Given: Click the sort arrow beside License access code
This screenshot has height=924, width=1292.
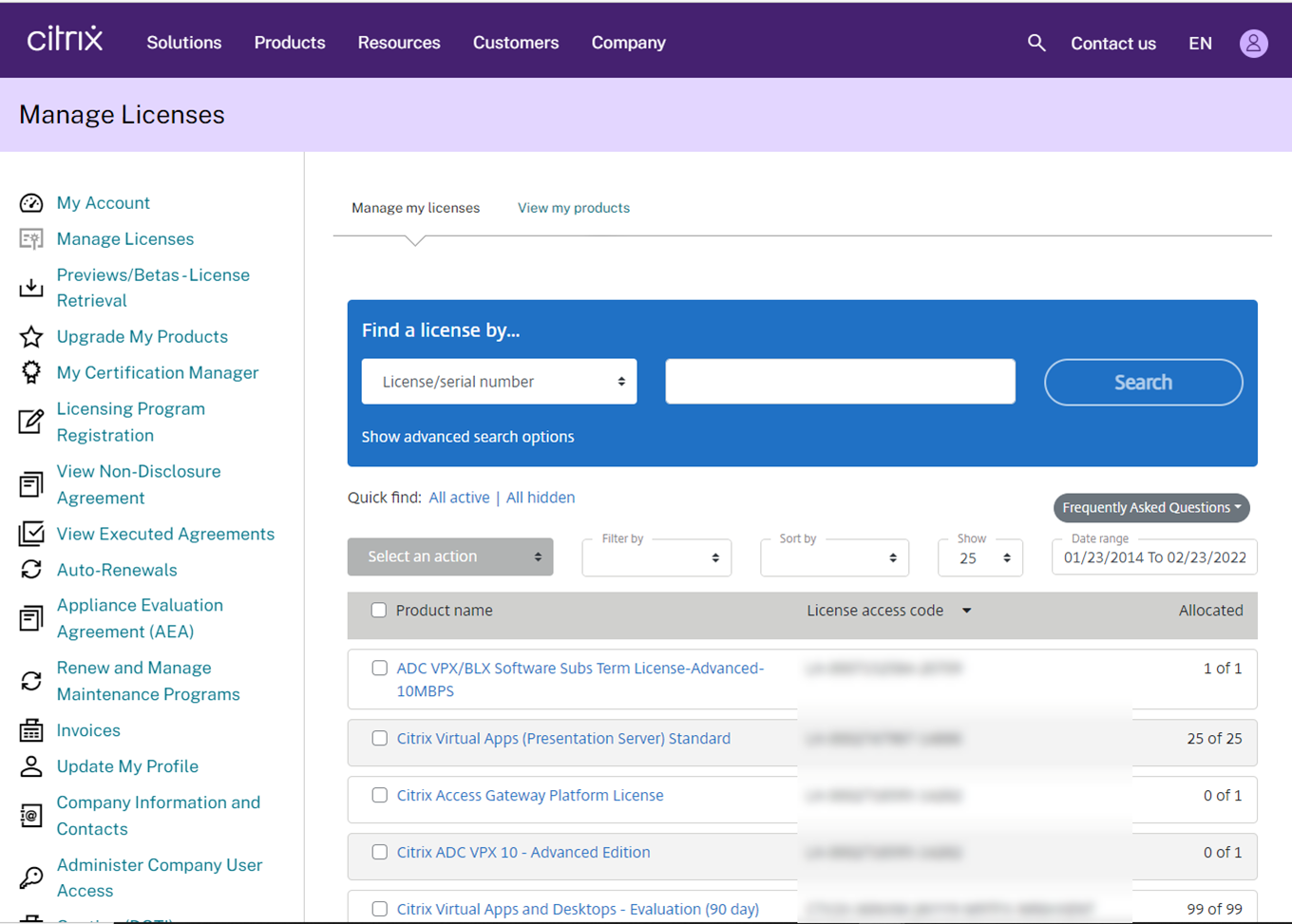Looking at the screenshot, I should coord(966,611).
